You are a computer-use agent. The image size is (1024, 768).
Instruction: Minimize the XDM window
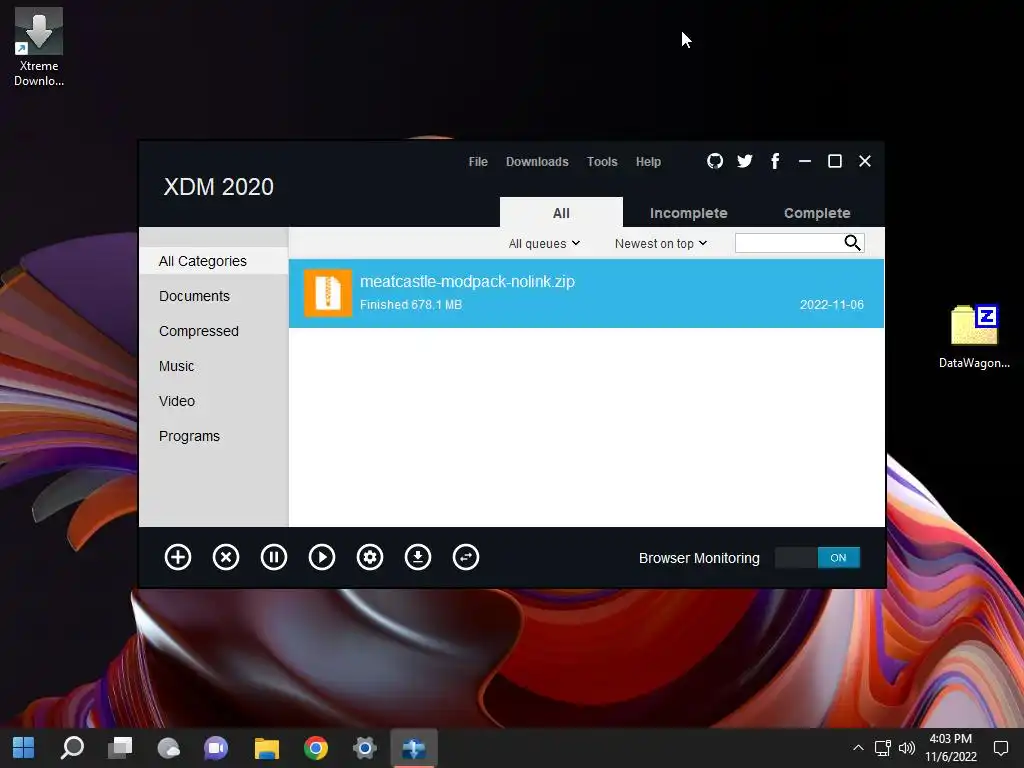(x=805, y=161)
